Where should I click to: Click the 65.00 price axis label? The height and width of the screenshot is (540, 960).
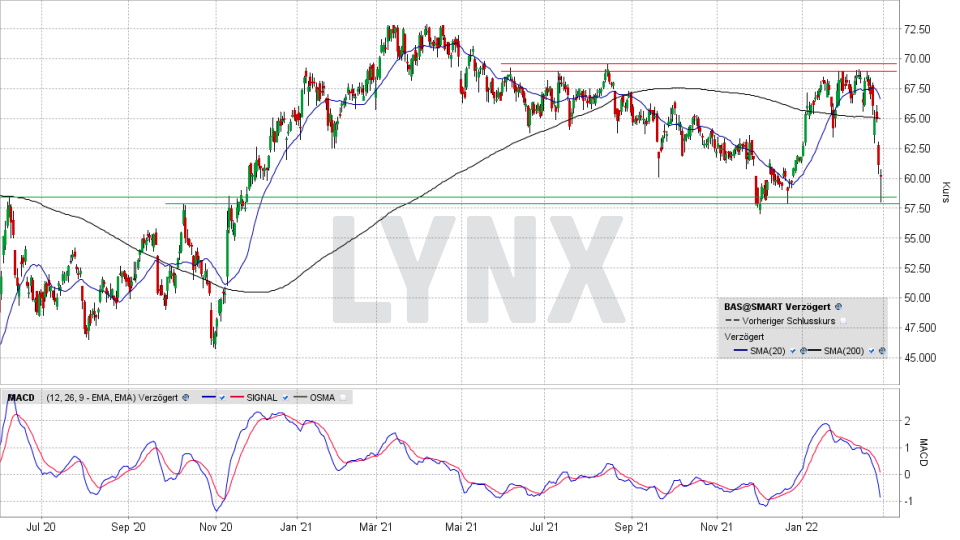click(x=917, y=119)
